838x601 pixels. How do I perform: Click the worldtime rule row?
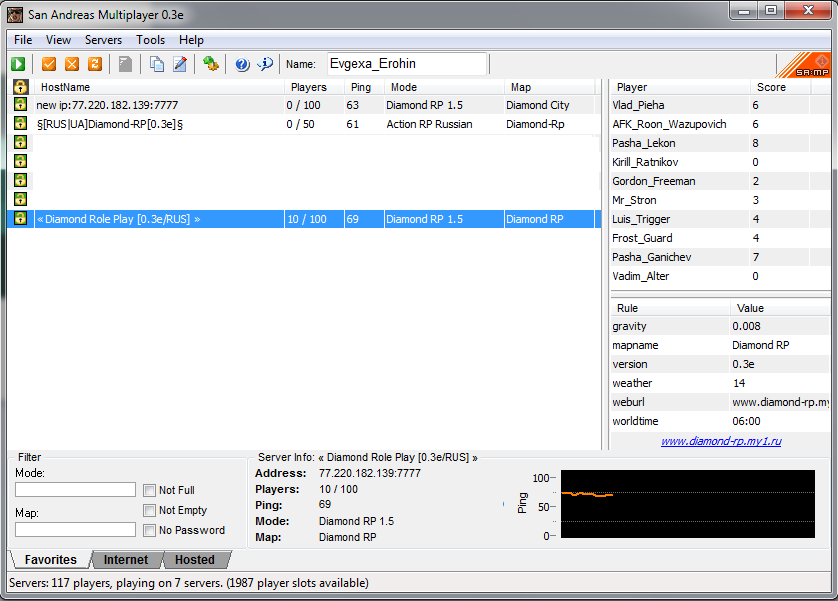[720, 421]
